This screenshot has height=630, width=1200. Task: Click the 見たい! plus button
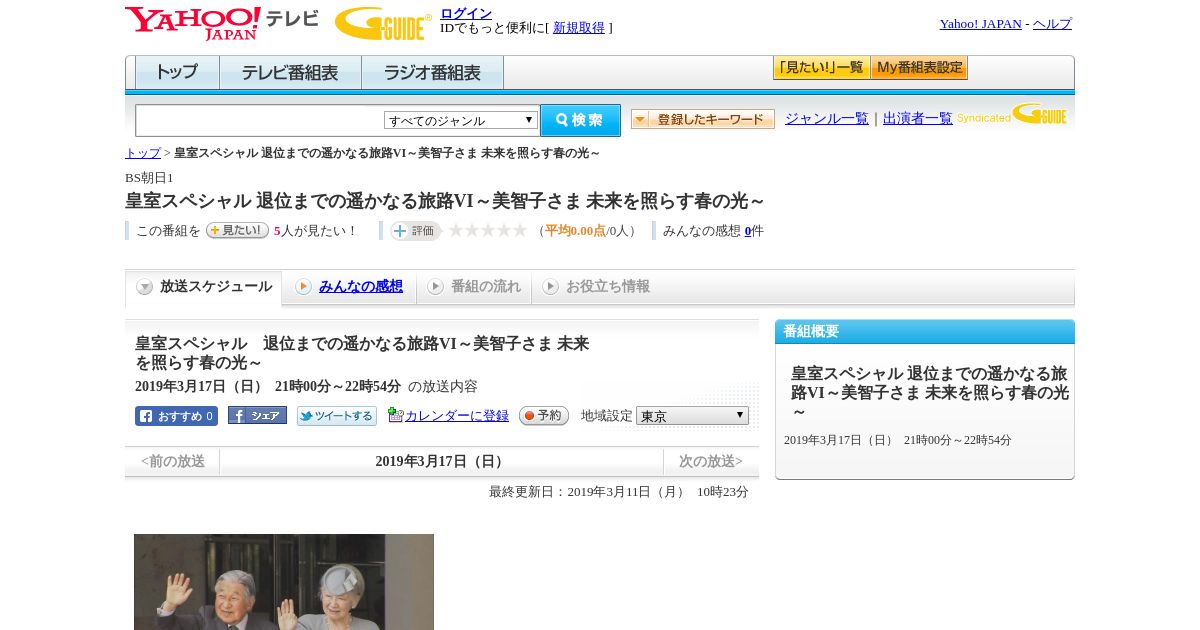pos(237,230)
